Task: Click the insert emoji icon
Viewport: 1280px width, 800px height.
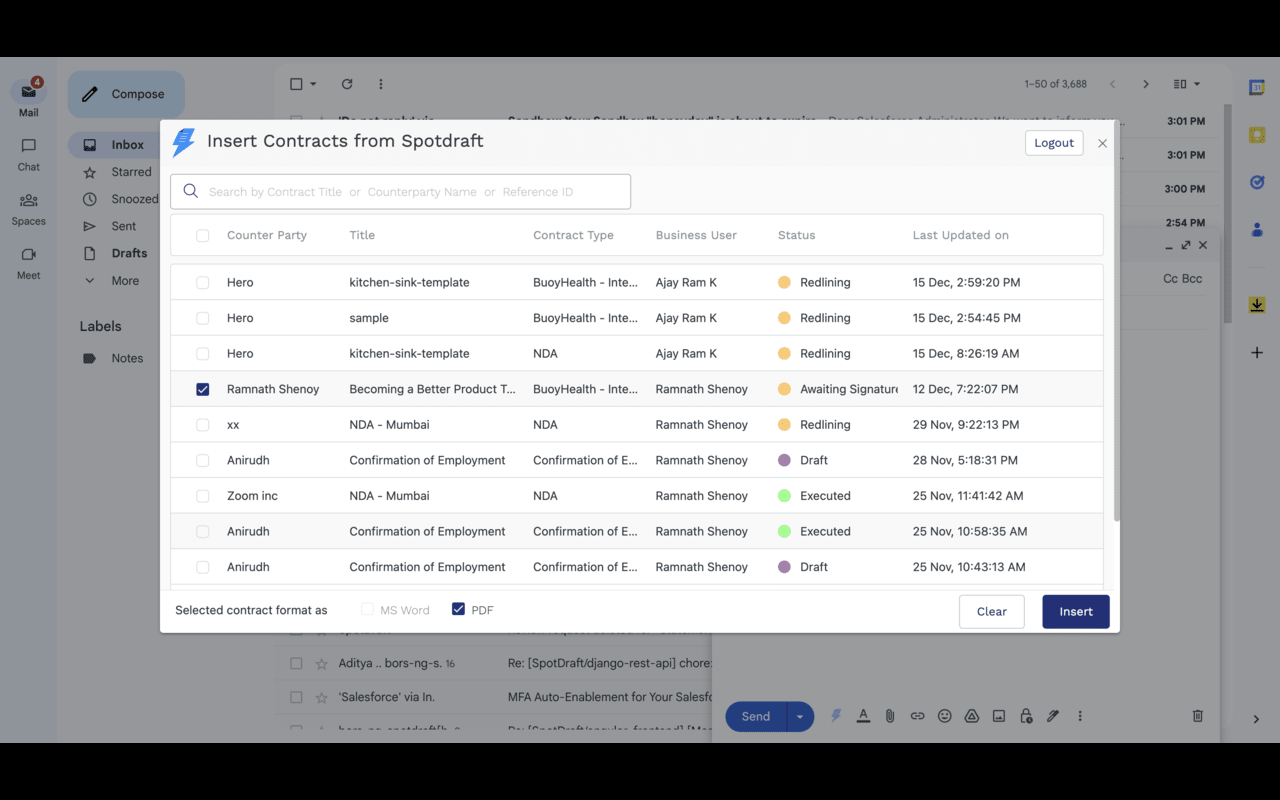Action: [x=944, y=716]
